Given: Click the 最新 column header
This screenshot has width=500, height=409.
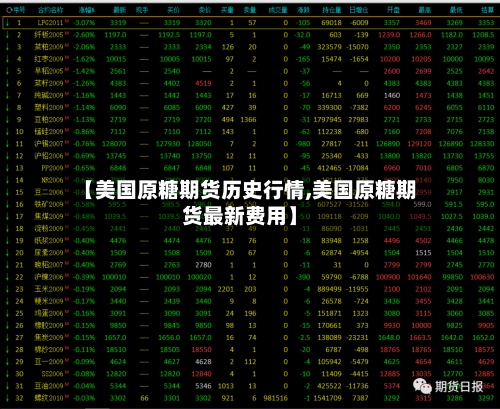Looking at the screenshot, I should (120, 10).
